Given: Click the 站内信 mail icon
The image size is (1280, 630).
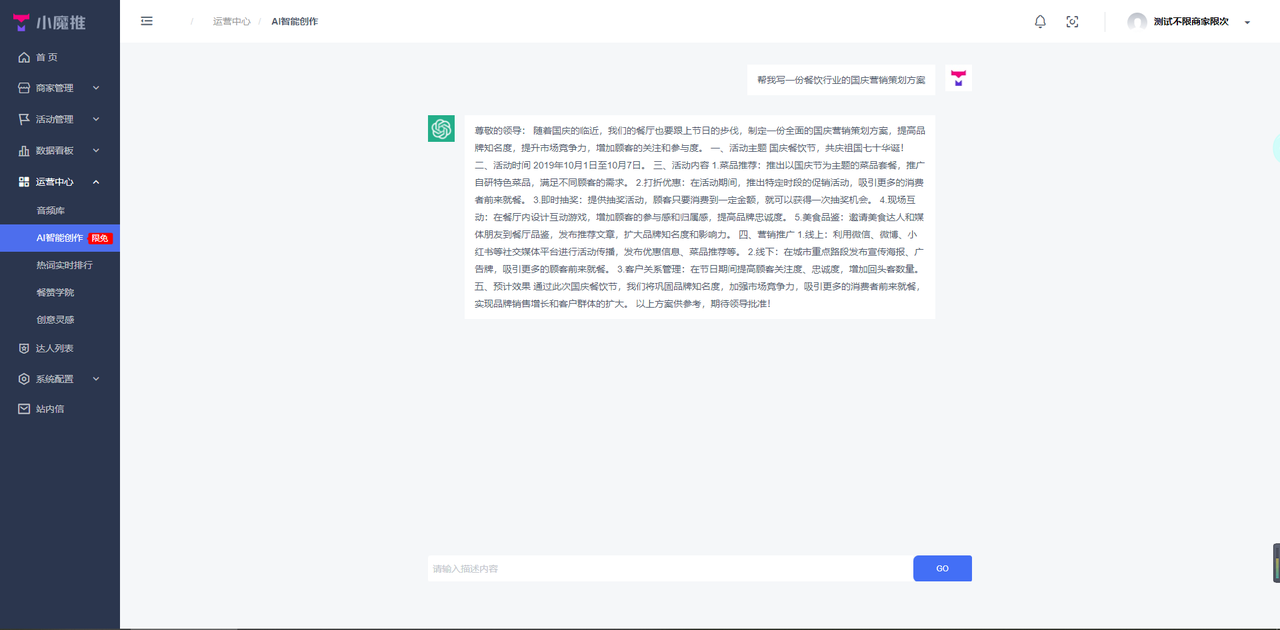Looking at the screenshot, I should 24,408.
